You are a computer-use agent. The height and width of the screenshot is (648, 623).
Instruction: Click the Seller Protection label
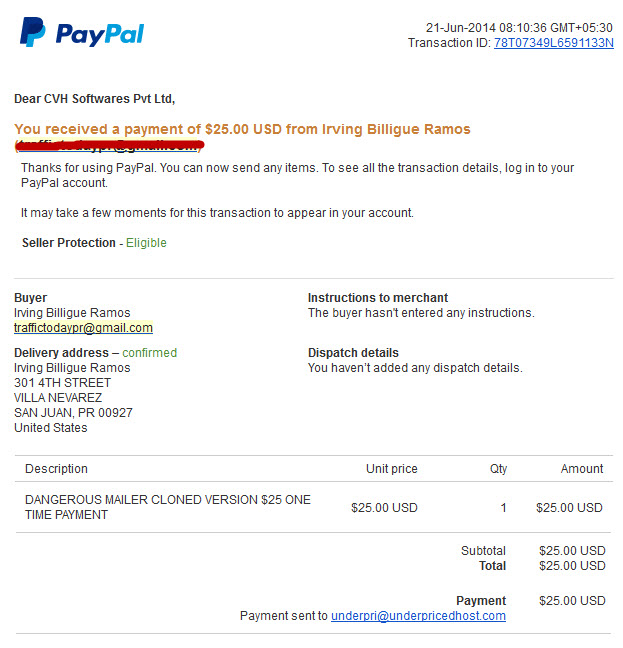(x=69, y=243)
